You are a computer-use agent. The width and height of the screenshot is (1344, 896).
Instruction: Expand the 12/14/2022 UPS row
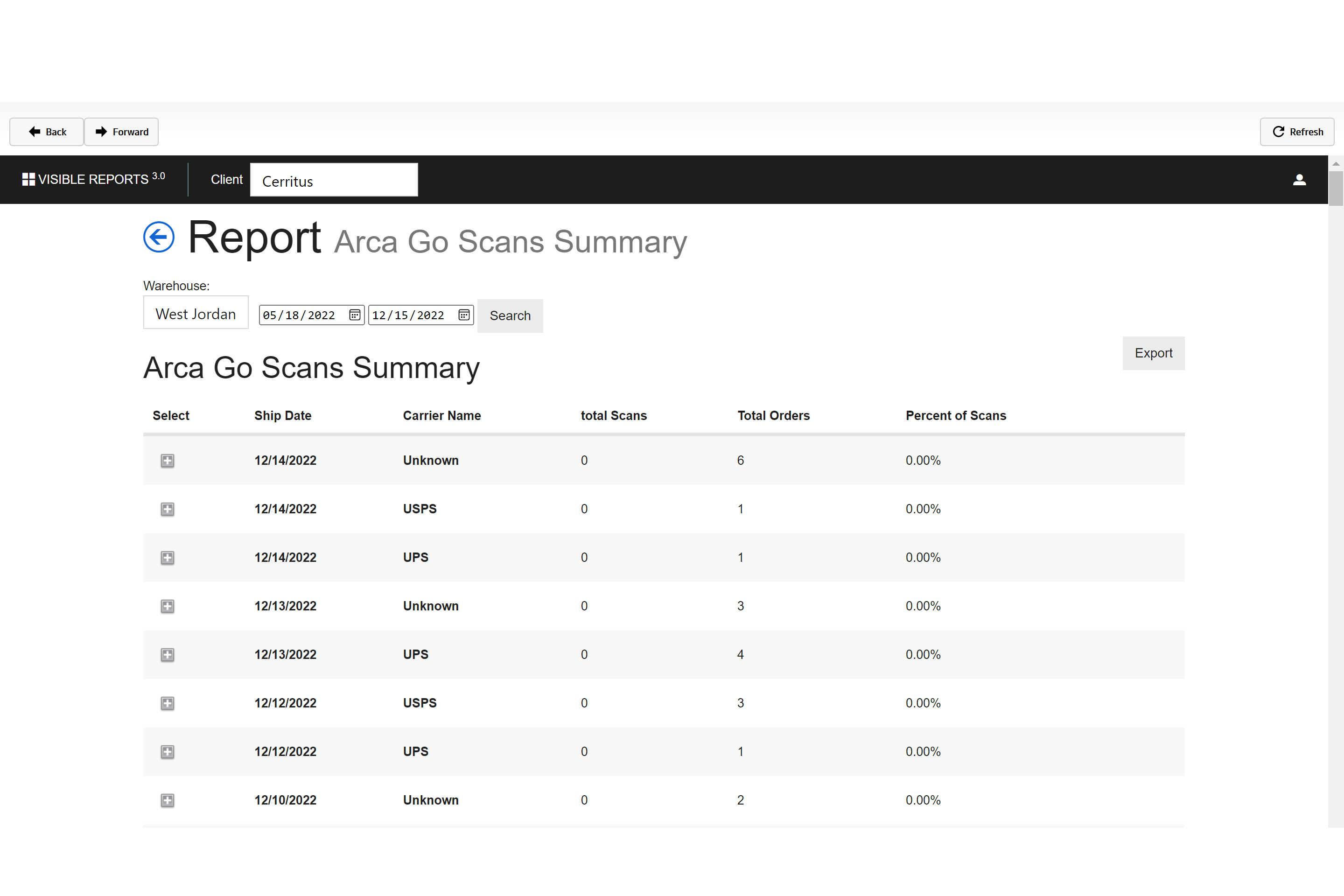168,558
